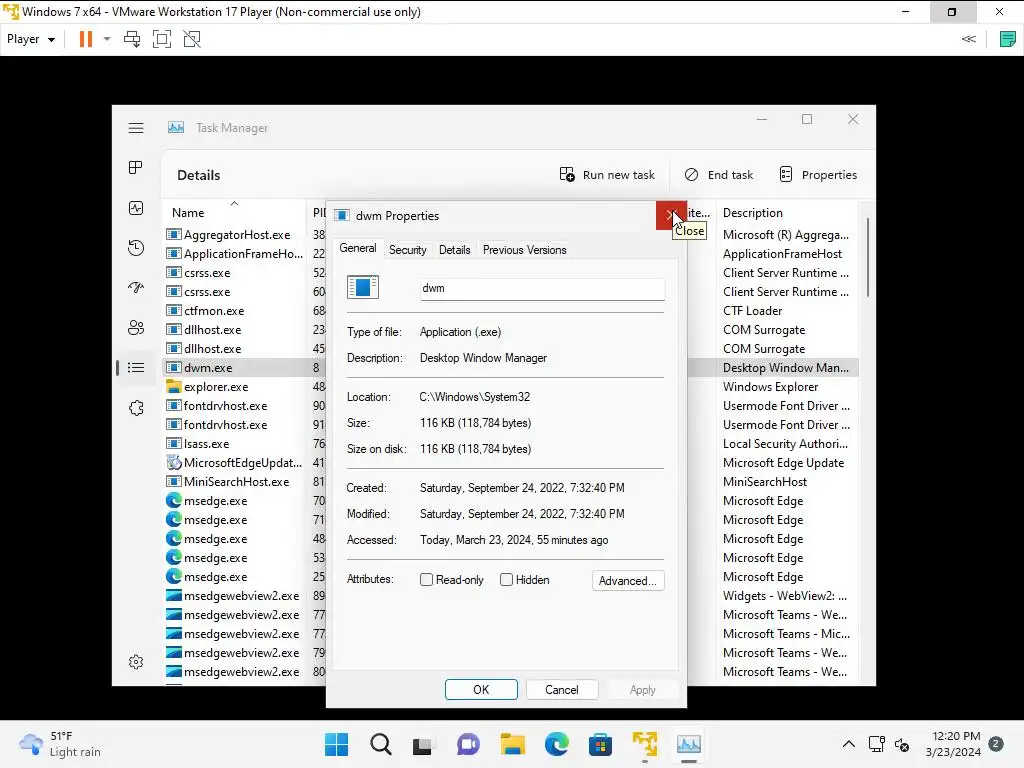This screenshot has height=768, width=1024.
Task: Open VMware notes message icon
Action: pyautogui.click(x=1008, y=39)
